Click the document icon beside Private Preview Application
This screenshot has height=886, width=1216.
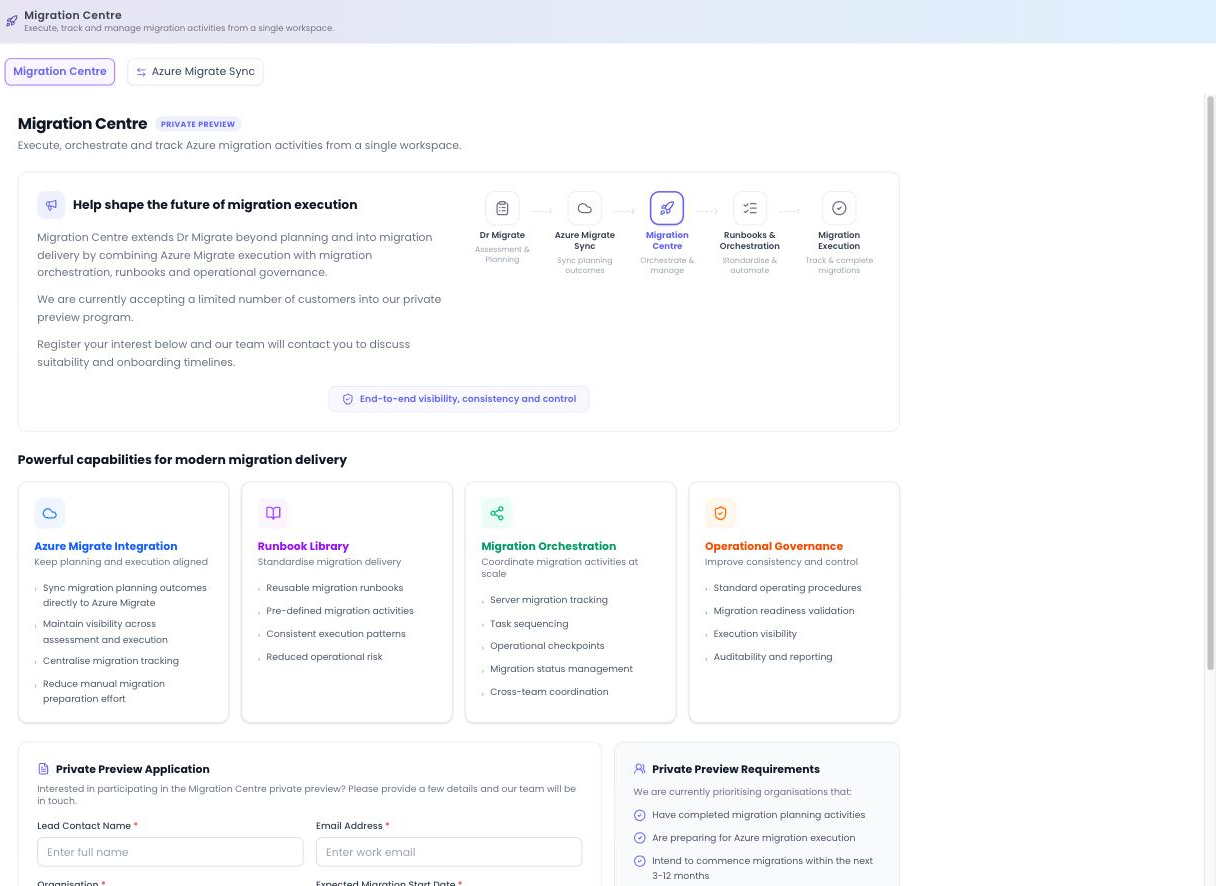43,769
